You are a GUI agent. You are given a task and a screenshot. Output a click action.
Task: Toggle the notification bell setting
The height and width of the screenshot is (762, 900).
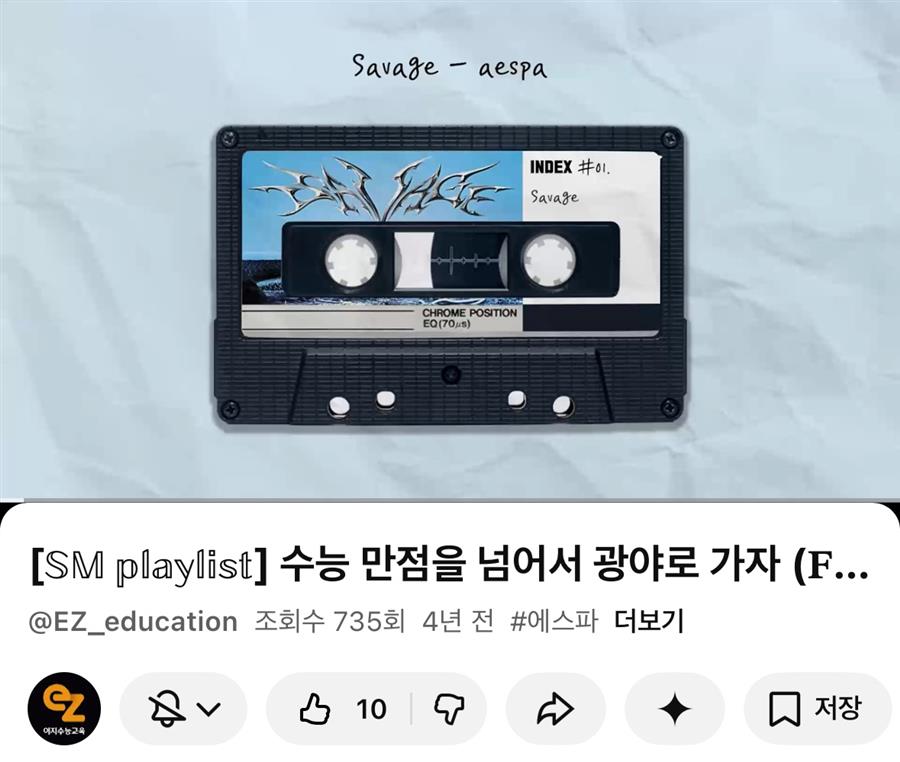166,709
